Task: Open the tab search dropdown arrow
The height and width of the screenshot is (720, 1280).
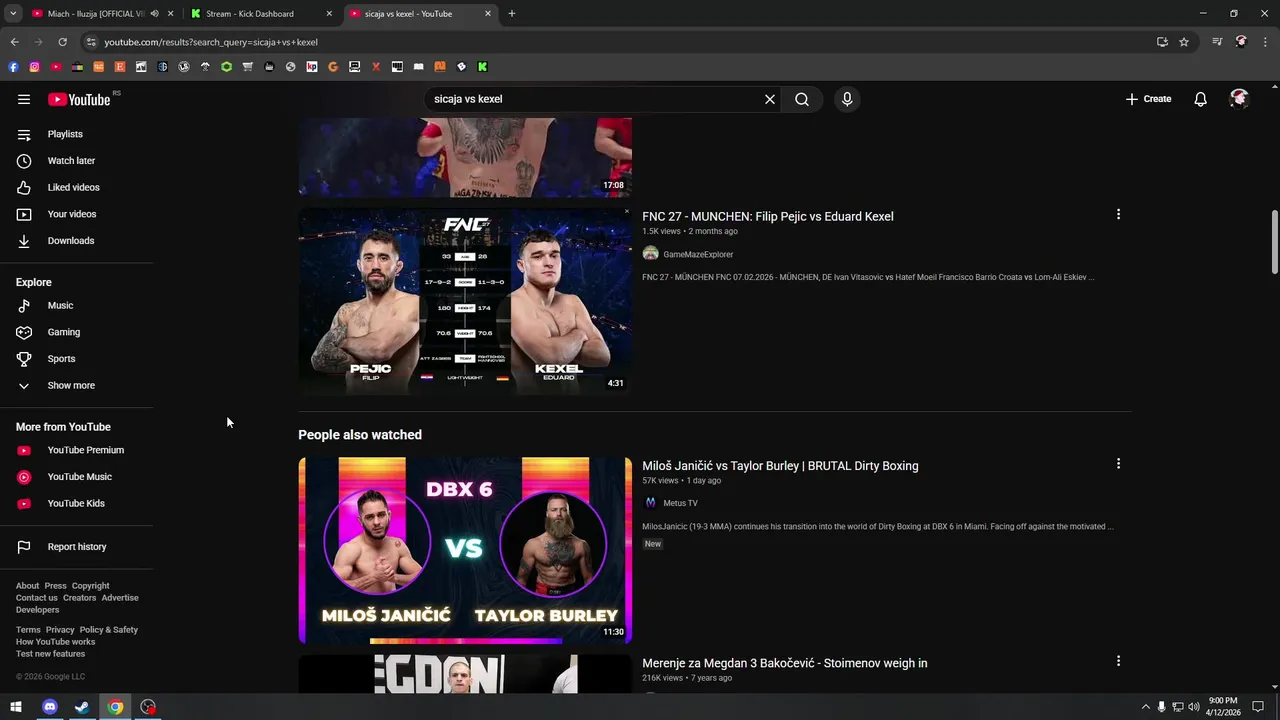Action: tap(13, 14)
